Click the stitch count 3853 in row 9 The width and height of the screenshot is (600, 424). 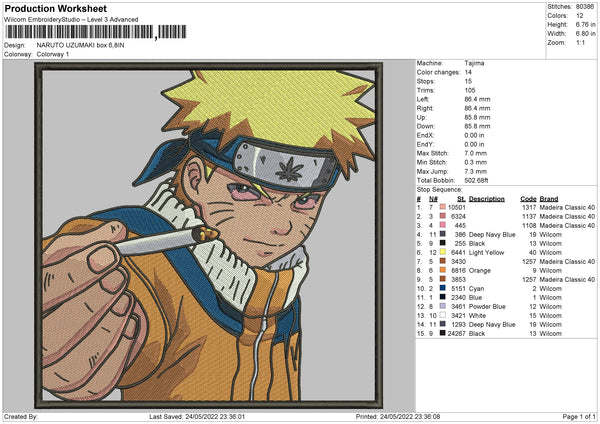tap(458, 279)
